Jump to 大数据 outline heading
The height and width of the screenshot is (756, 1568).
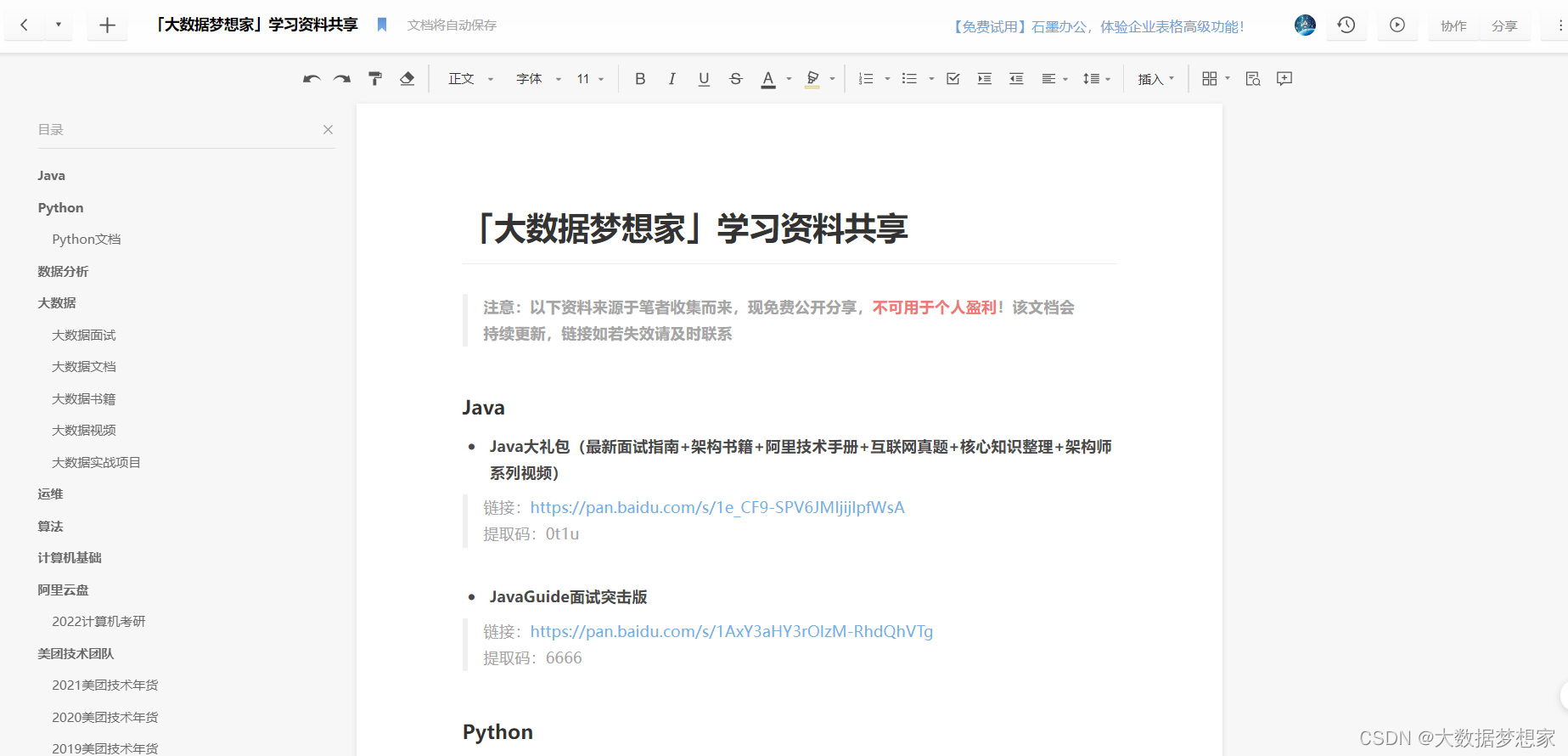57,303
